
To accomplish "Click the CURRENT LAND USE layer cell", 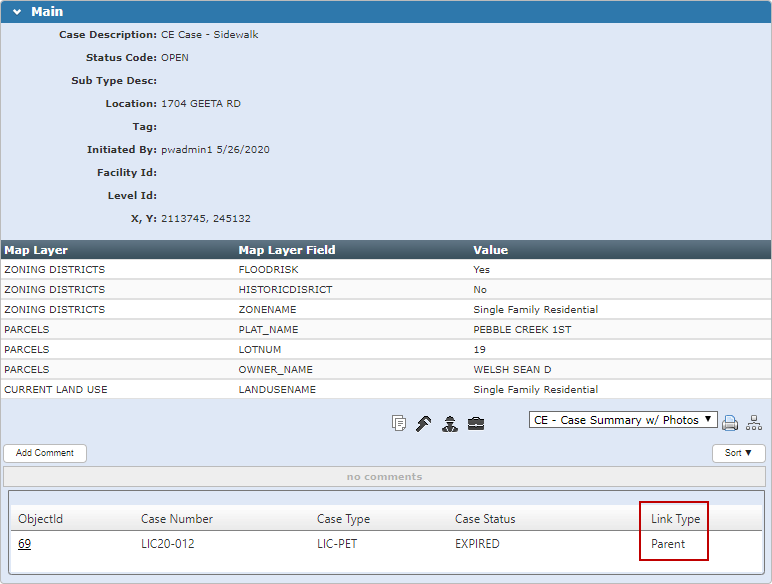I will click(x=56, y=389).
